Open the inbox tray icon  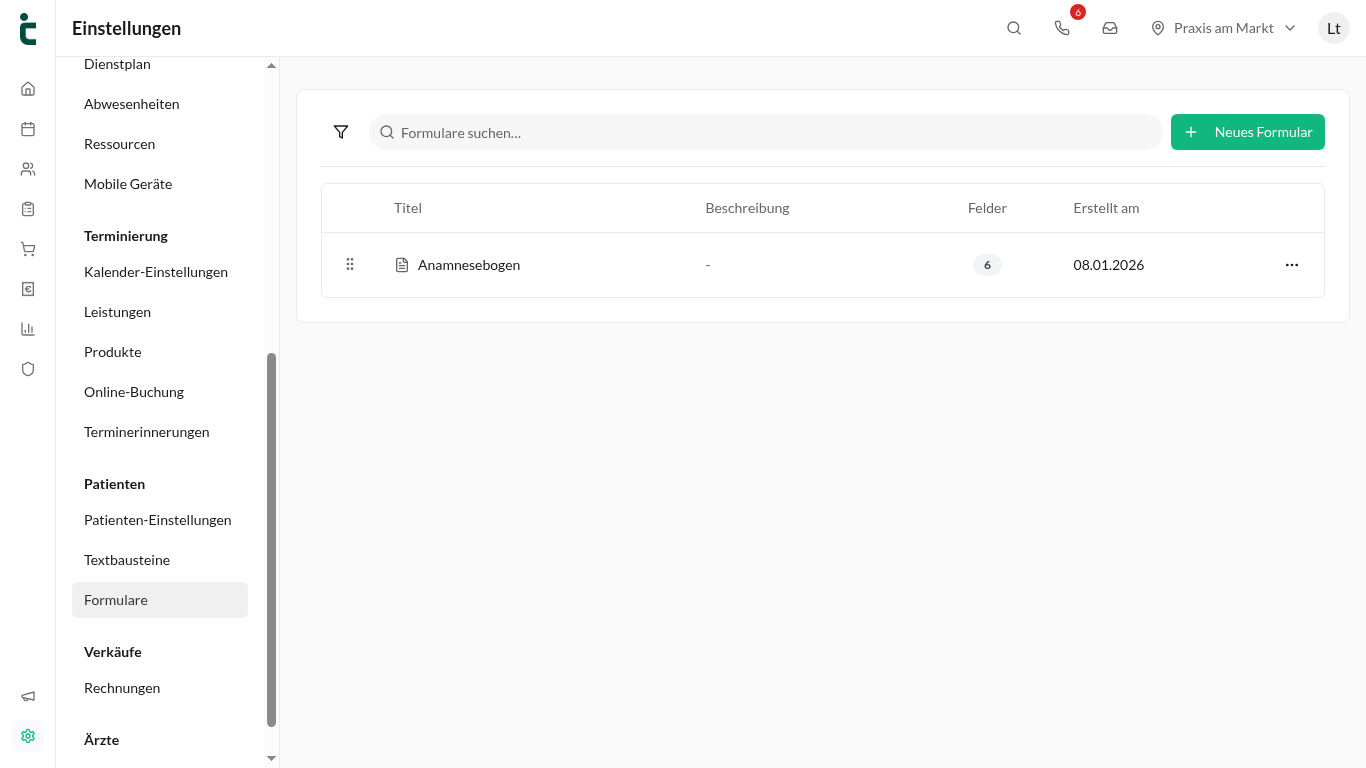point(1110,28)
